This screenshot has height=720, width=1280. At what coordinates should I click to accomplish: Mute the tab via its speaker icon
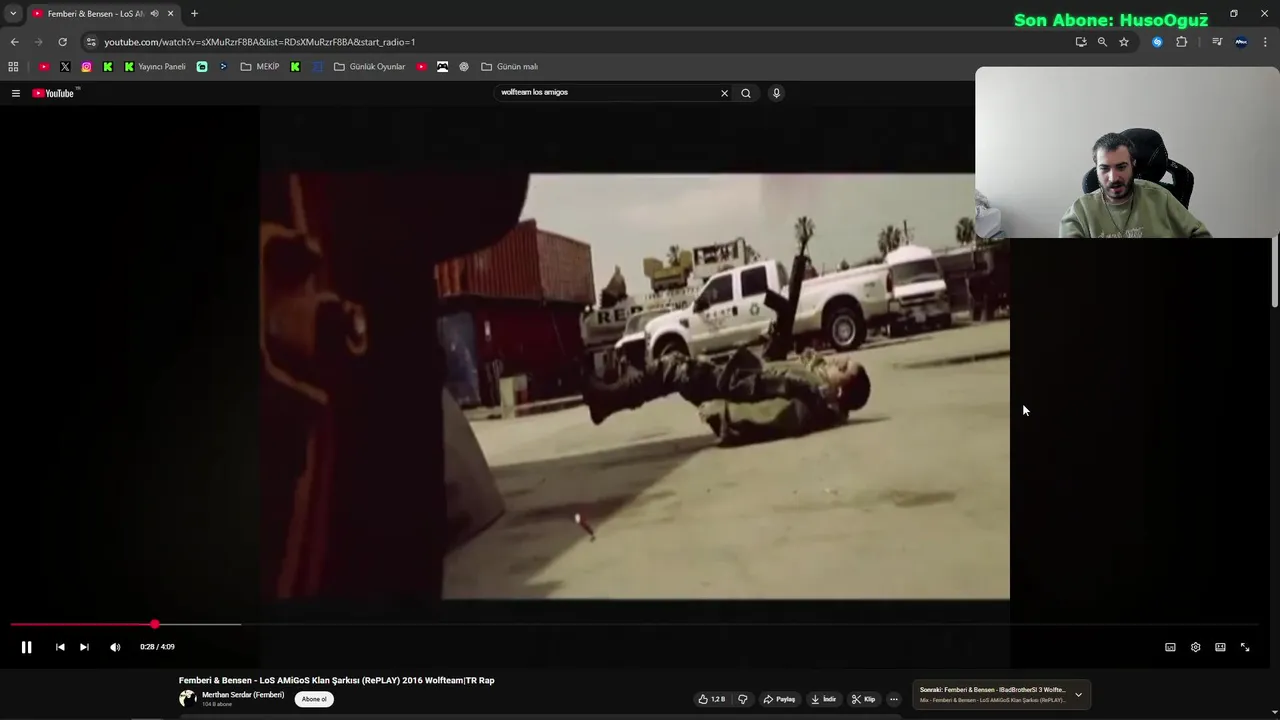click(x=154, y=14)
